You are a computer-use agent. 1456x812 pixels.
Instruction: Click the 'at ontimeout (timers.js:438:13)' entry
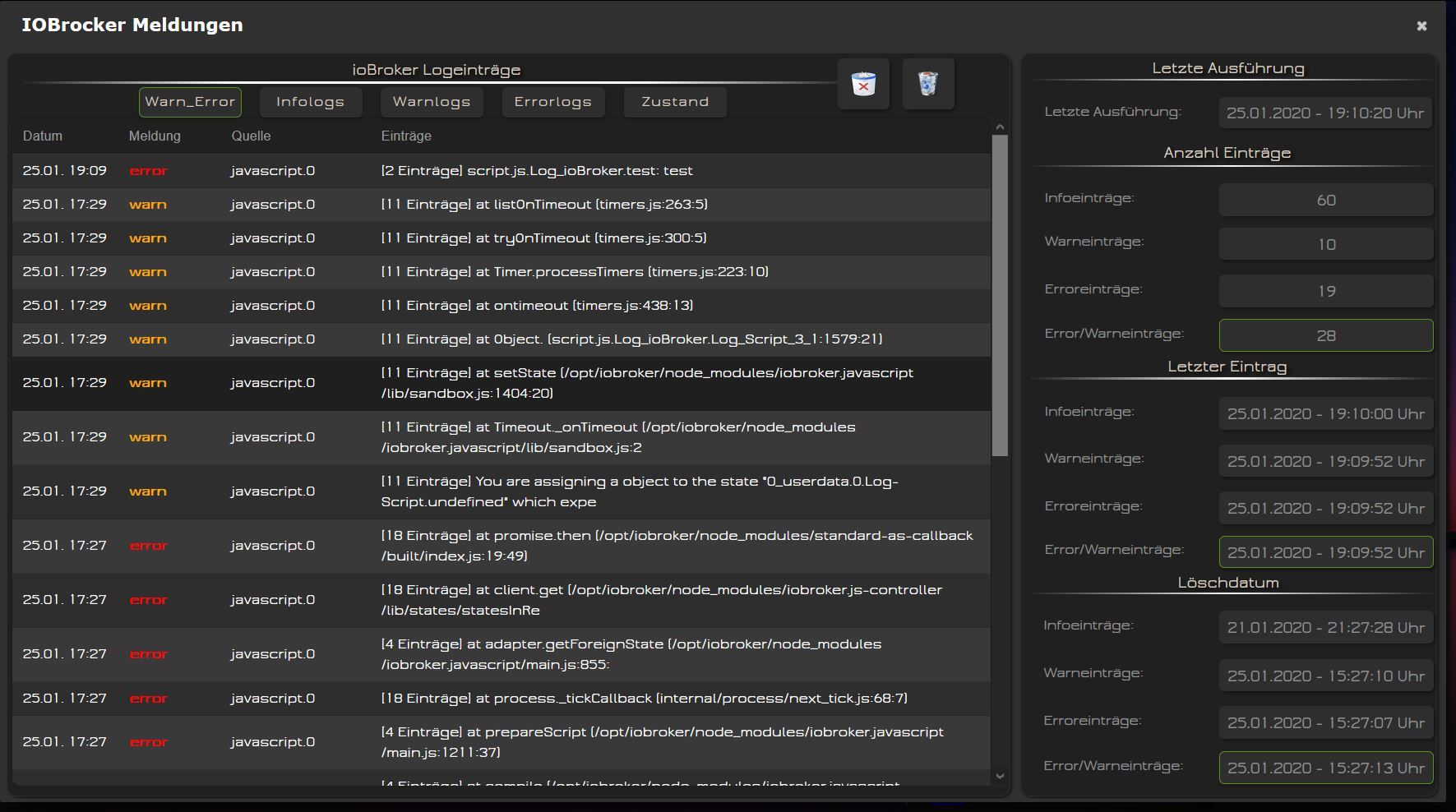point(502,306)
